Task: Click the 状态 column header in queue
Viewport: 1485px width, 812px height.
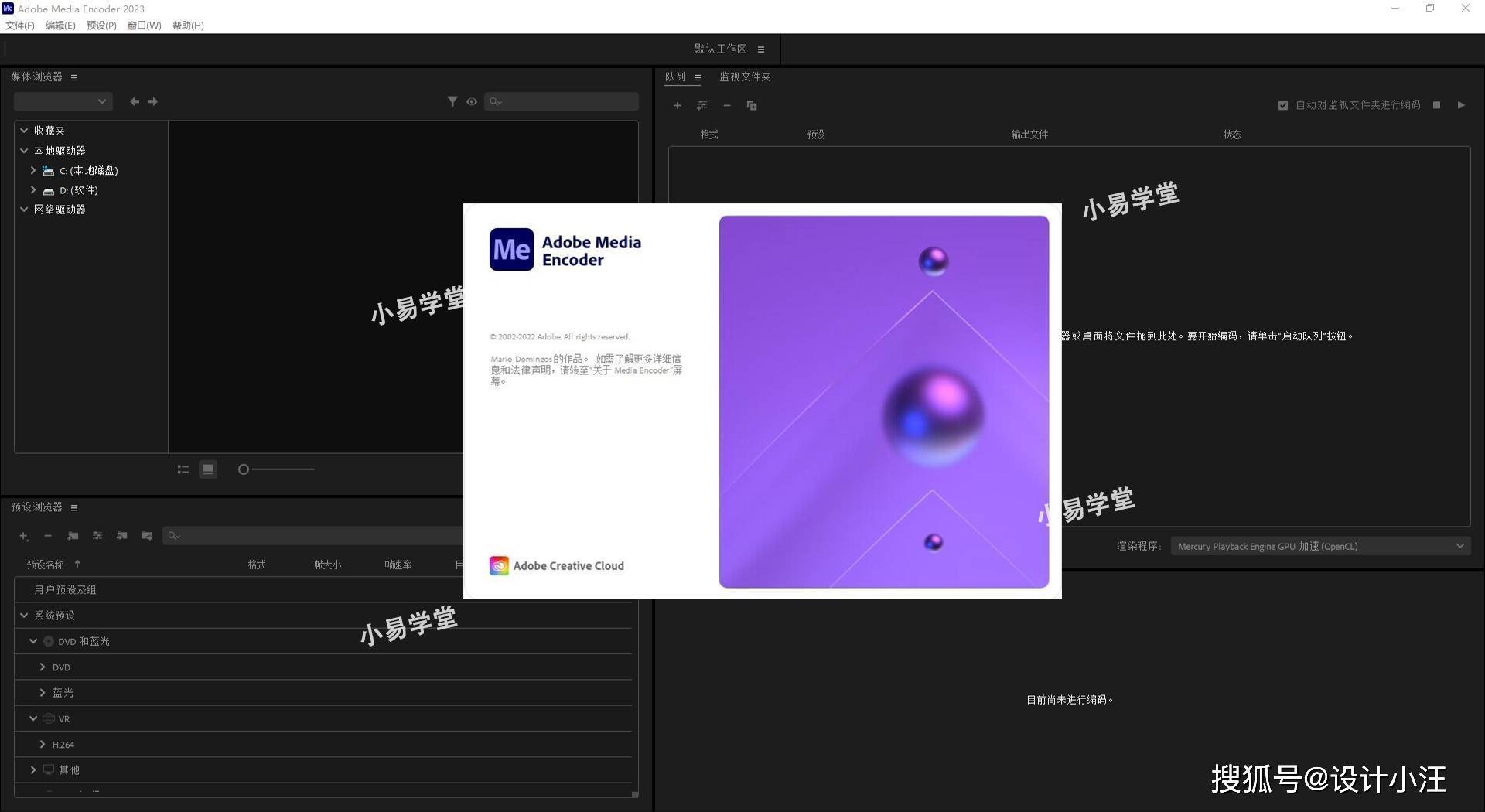Action: tap(1232, 135)
